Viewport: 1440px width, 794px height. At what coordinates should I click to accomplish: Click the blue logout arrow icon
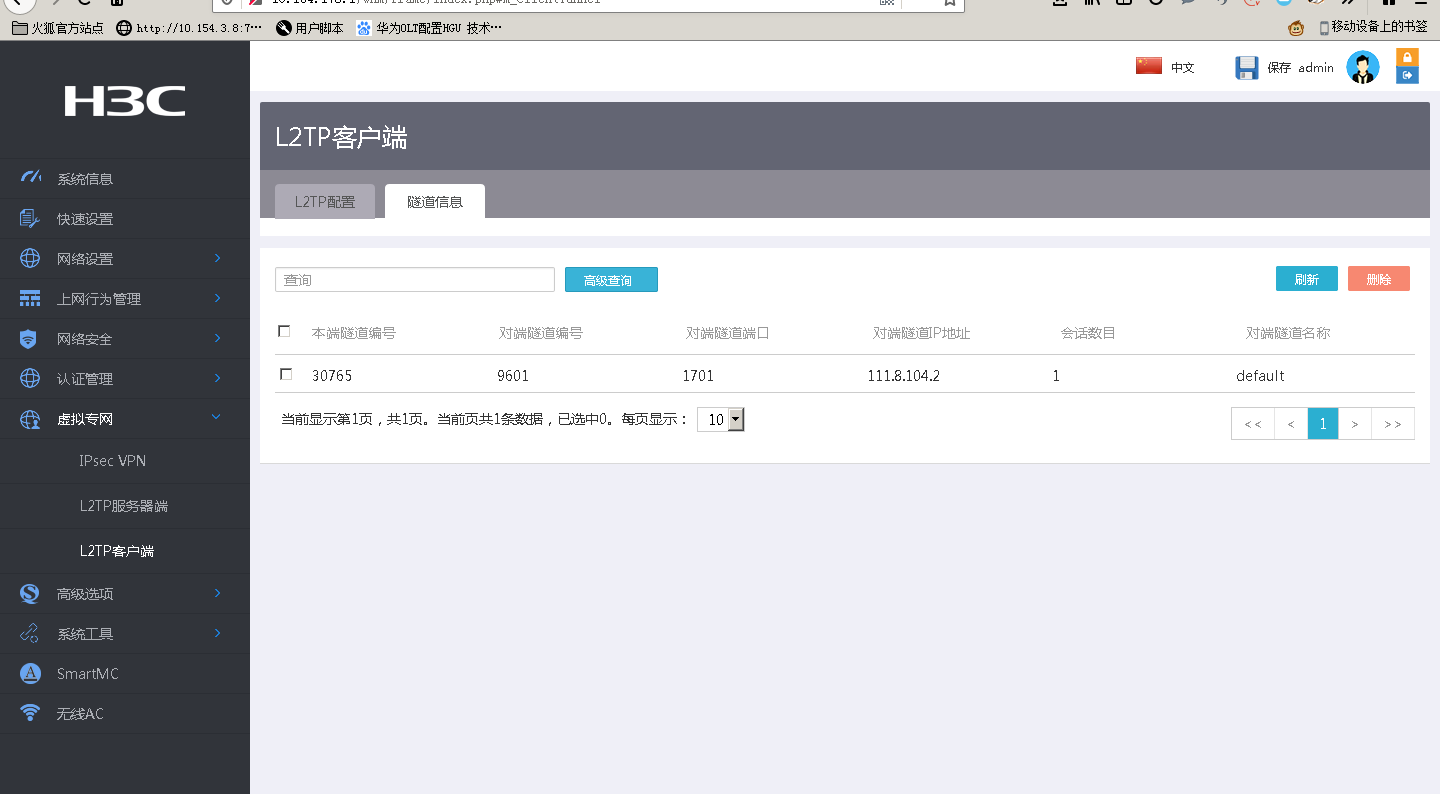[x=1407, y=75]
